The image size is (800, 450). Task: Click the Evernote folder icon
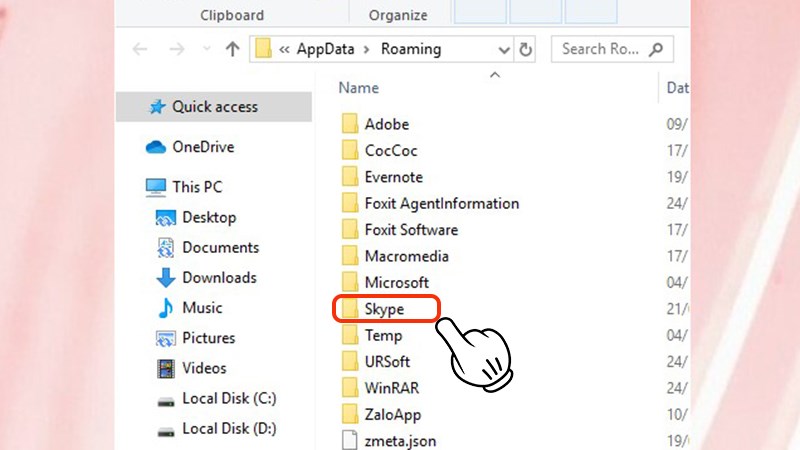pyautogui.click(x=350, y=177)
